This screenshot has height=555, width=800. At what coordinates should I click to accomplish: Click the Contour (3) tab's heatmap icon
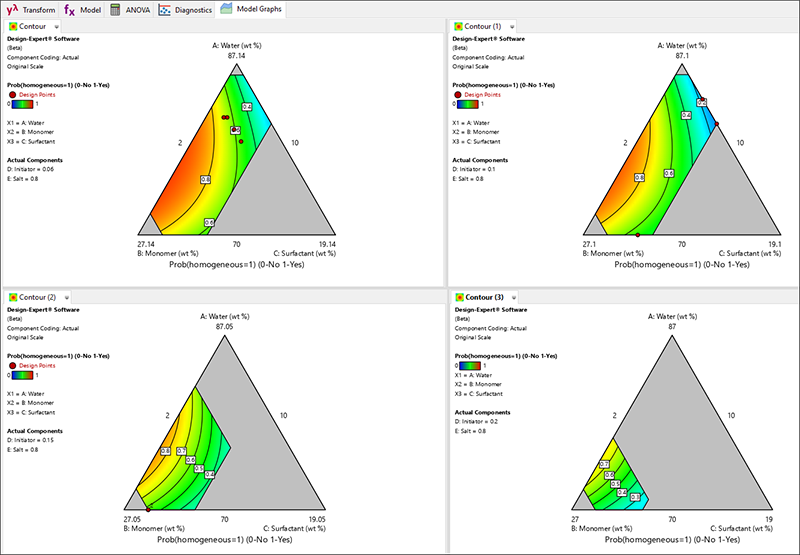pyautogui.click(x=459, y=298)
